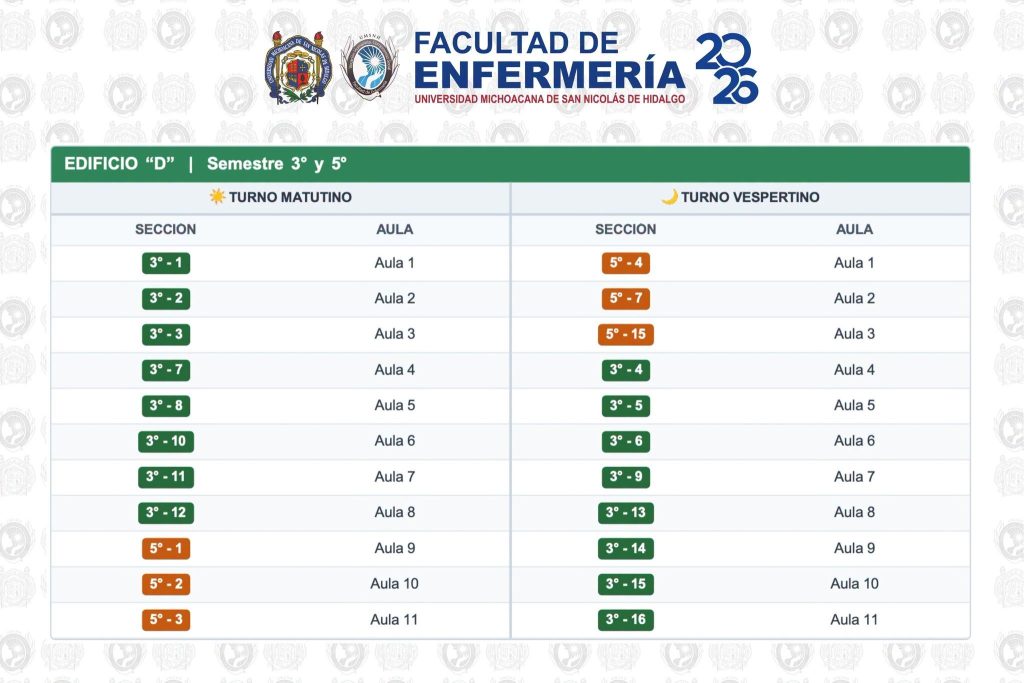Click the SECCION column header under Matutino
The width and height of the screenshot is (1024, 683).
coord(165,229)
